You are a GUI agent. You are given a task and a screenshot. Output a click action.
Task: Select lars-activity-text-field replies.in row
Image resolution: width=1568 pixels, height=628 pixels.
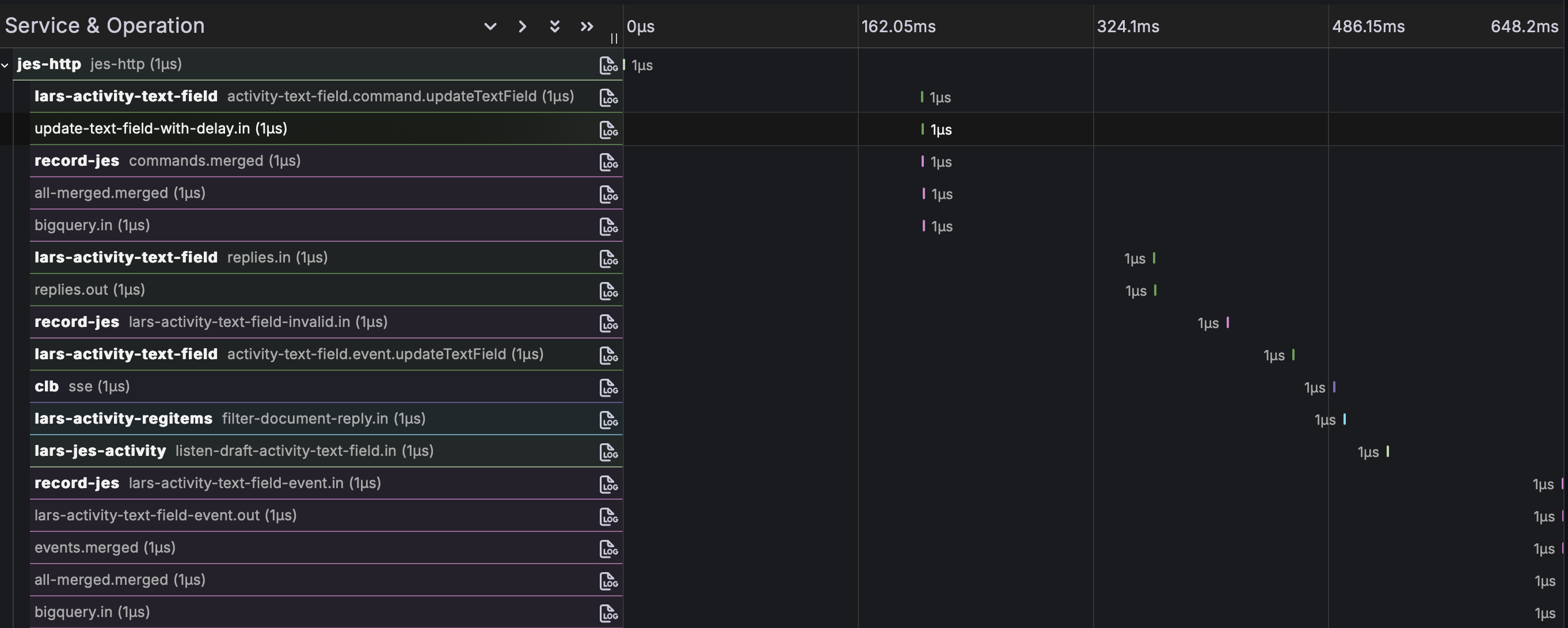click(326, 257)
